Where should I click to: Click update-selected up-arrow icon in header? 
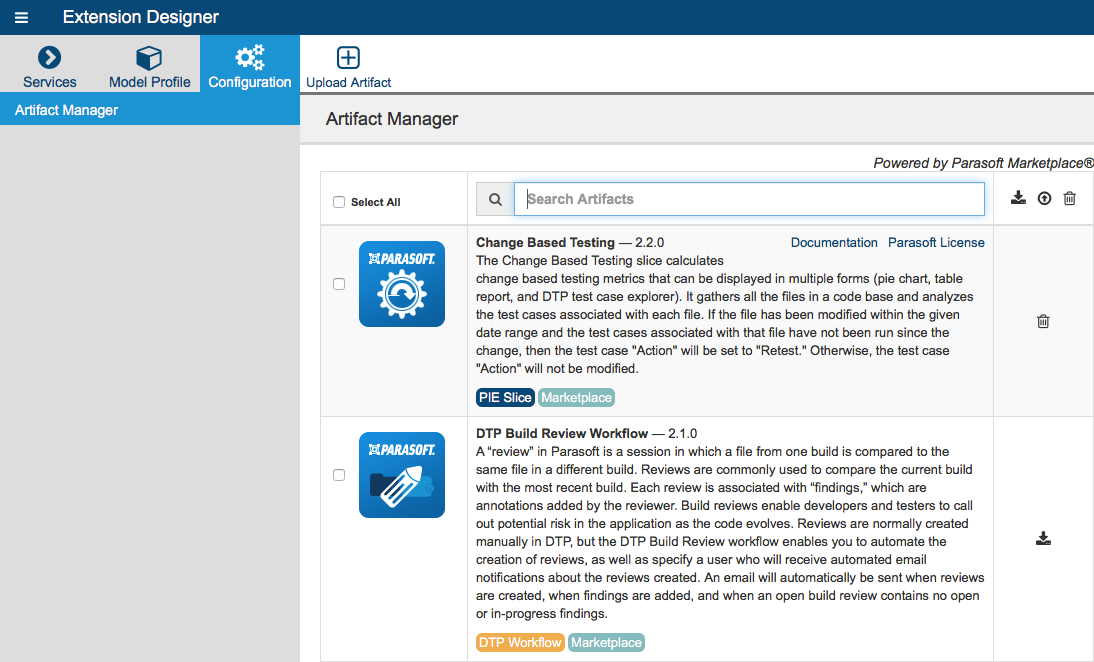click(1044, 199)
